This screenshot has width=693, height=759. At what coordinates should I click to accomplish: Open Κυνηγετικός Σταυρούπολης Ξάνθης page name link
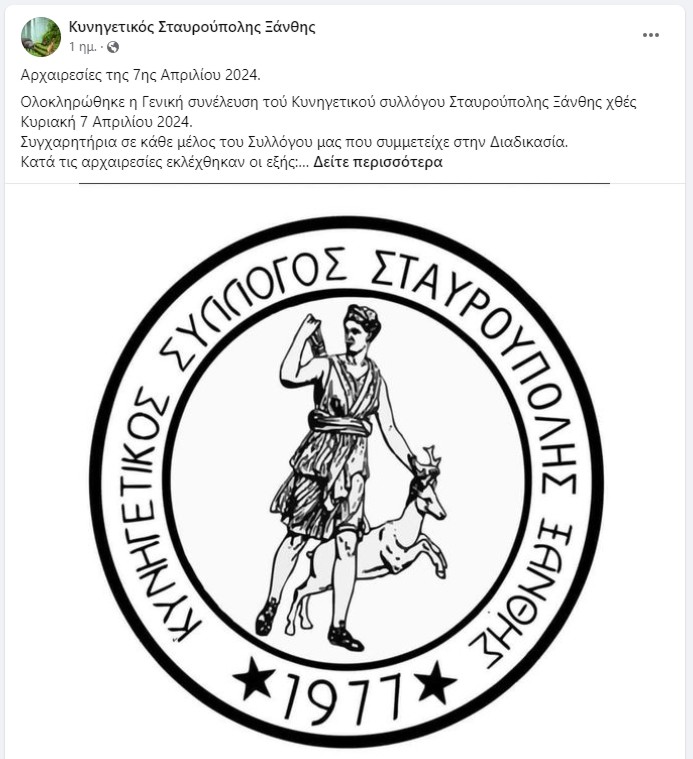tap(192, 27)
